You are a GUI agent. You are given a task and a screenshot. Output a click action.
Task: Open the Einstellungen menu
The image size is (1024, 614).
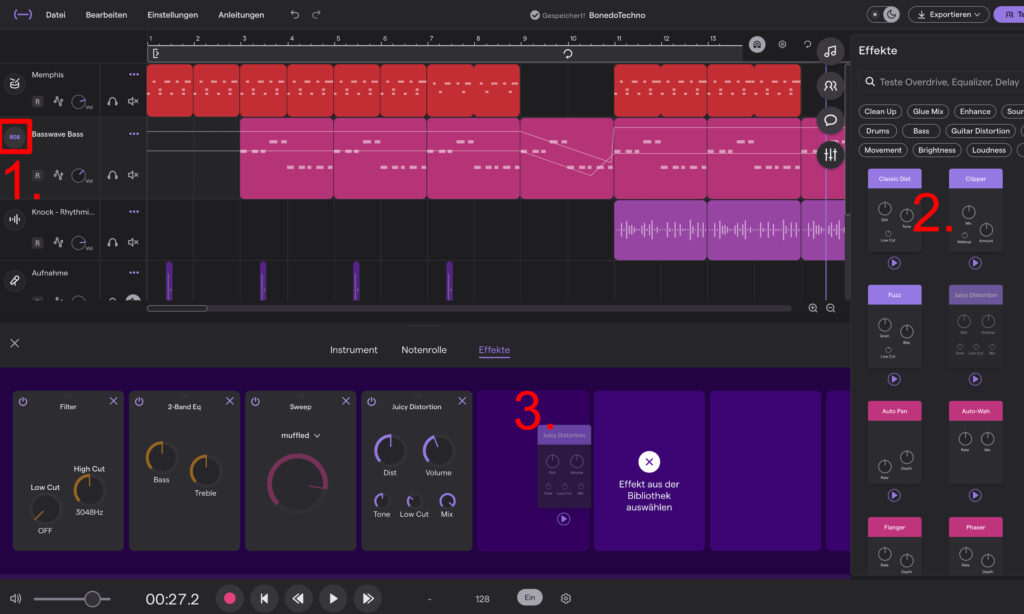pyautogui.click(x=172, y=14)
